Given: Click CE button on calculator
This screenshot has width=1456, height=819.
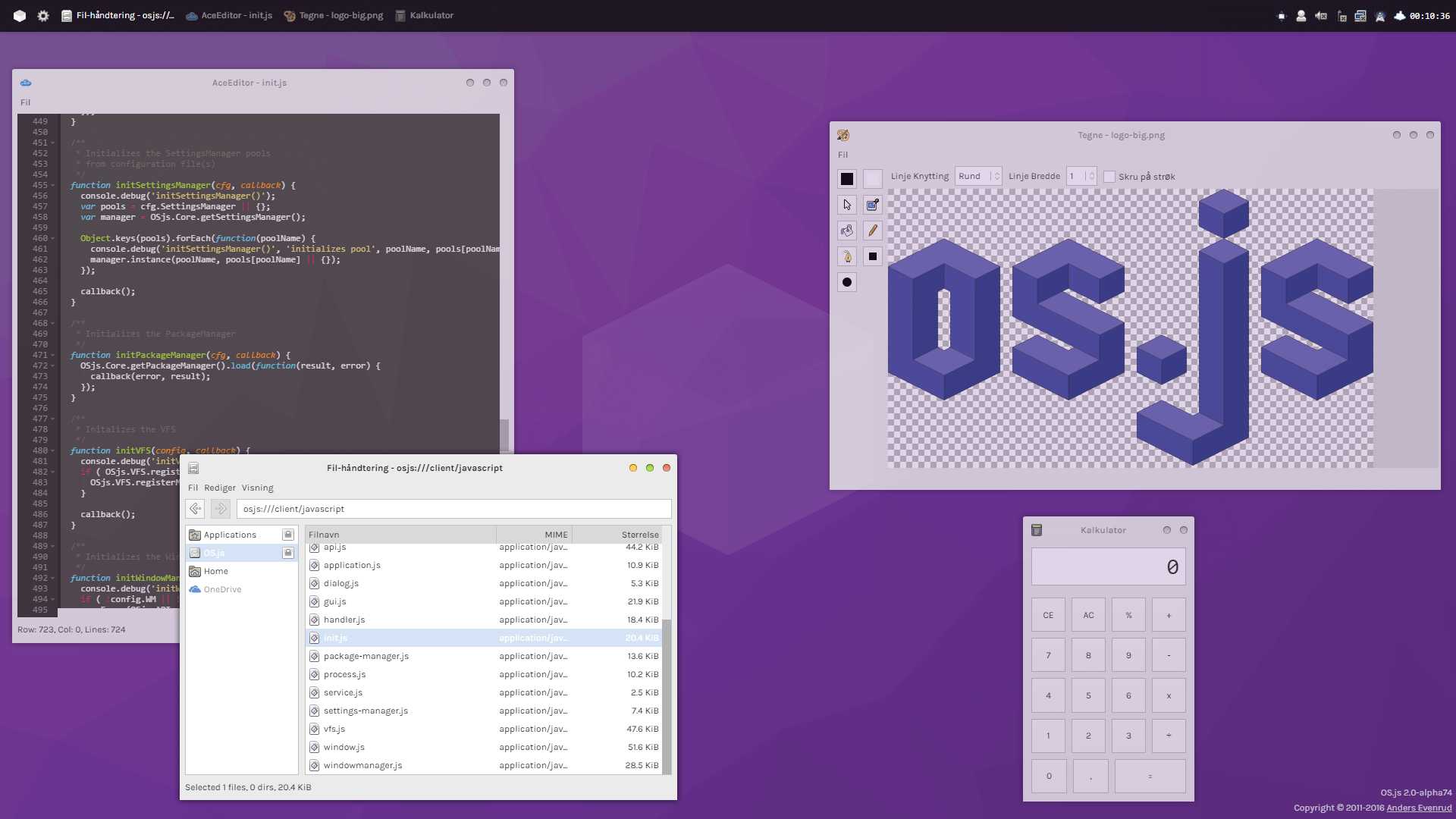Looking at the screenshot, I should pos(1047,615).
